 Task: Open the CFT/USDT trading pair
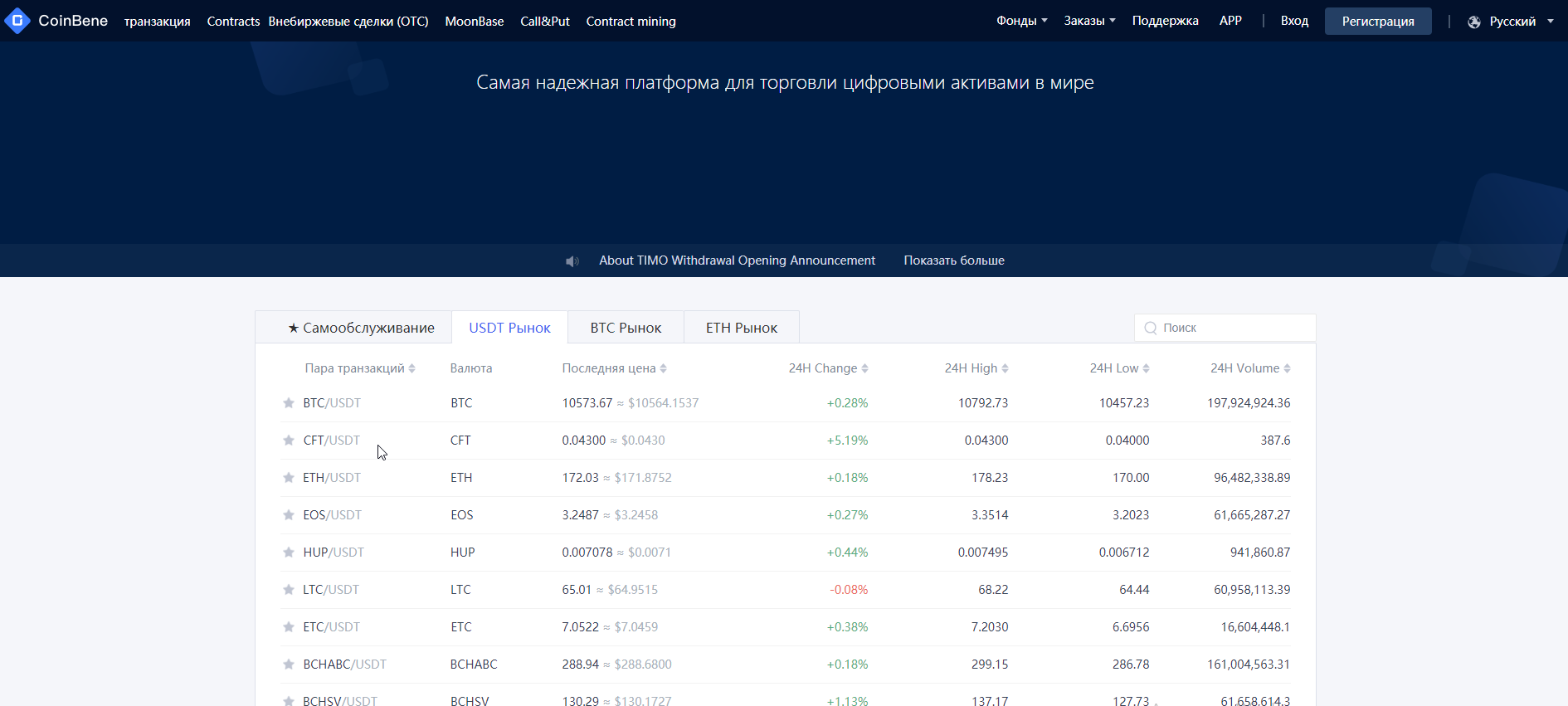(x=332, y=441)
